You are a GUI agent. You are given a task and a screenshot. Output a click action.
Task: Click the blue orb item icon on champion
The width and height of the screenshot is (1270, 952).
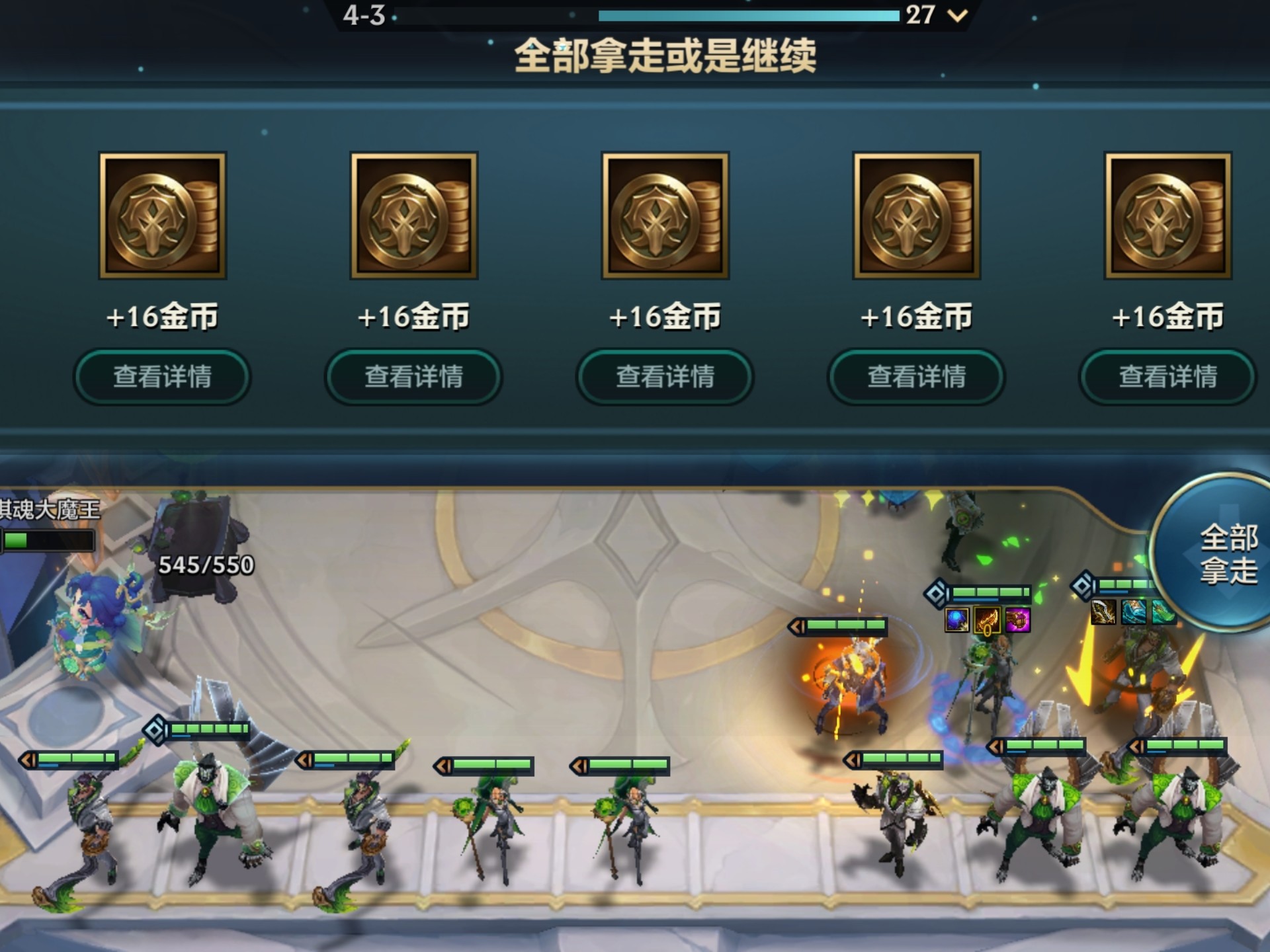click(x=957, y=620)
